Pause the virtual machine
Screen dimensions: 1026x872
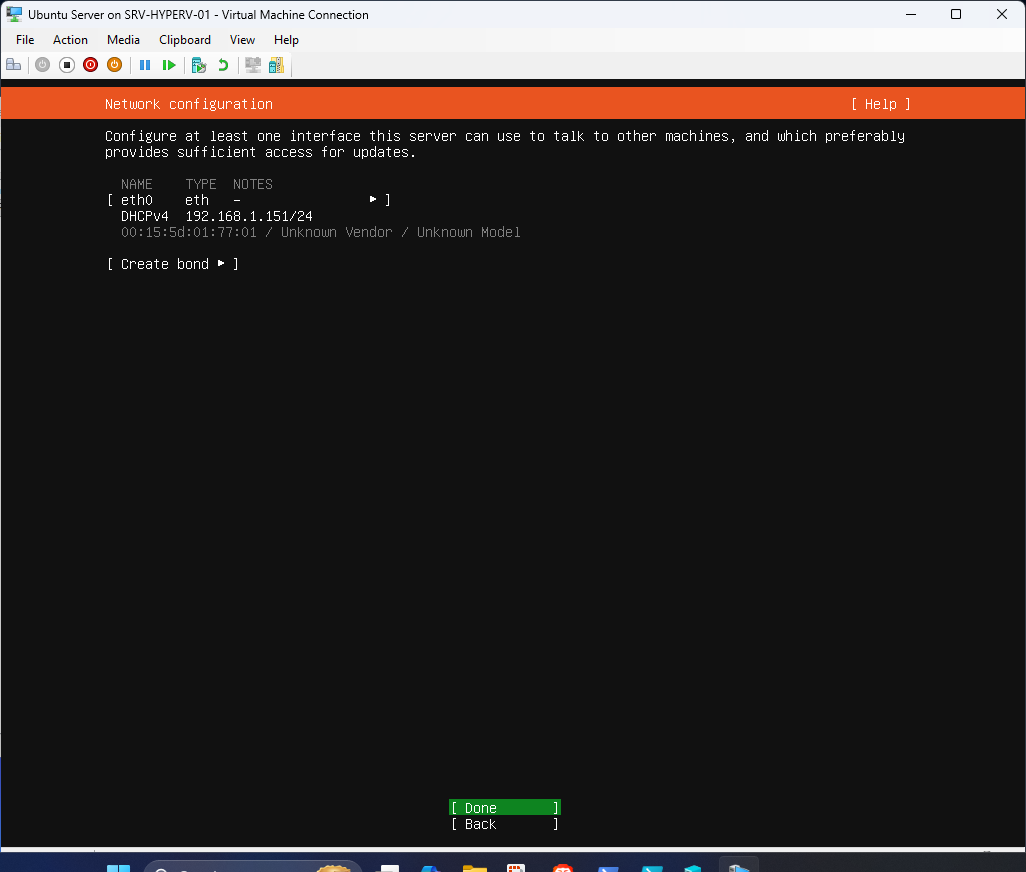(x=145, y=65)
